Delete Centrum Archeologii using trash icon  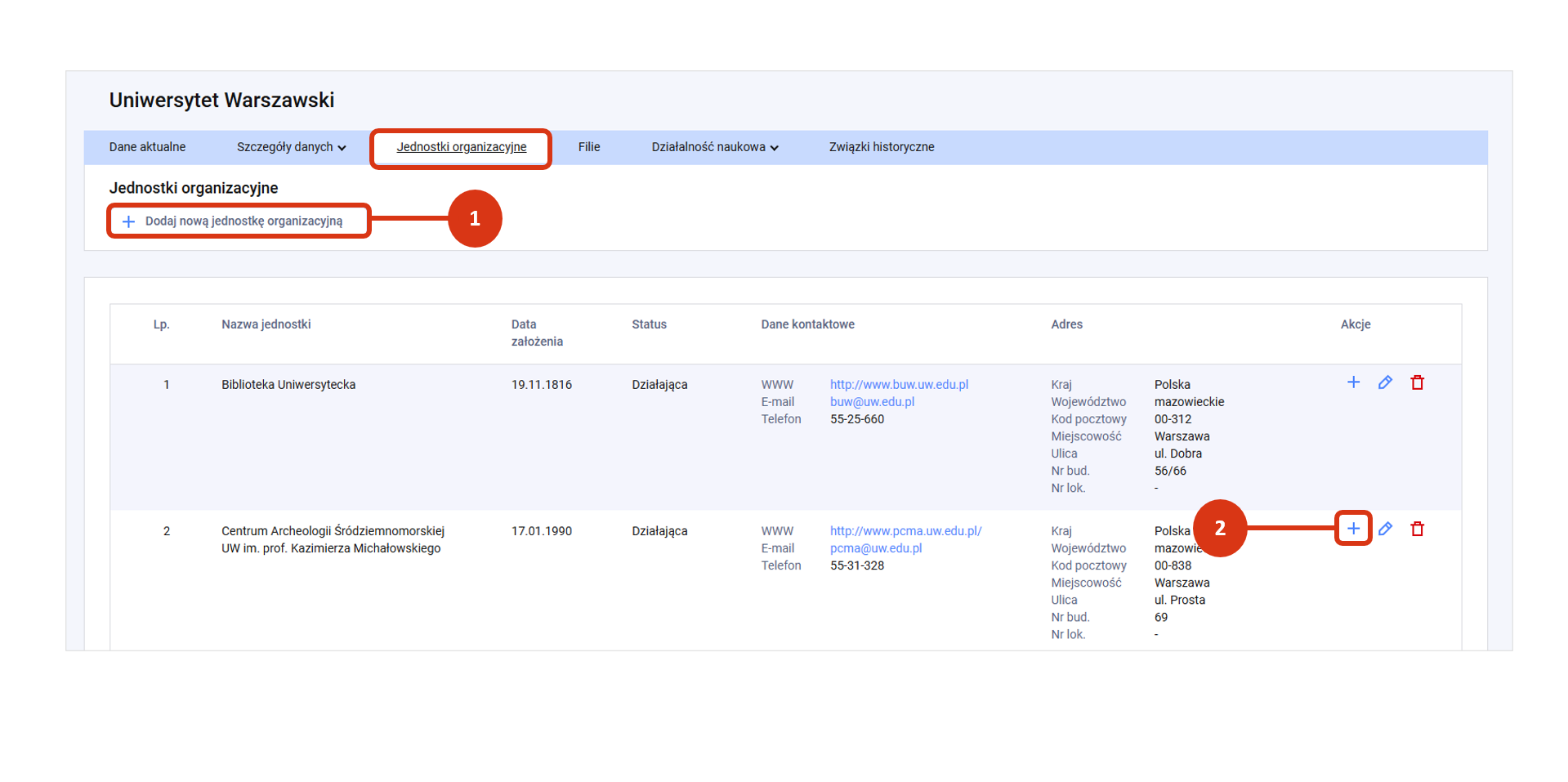(1417, 529)
